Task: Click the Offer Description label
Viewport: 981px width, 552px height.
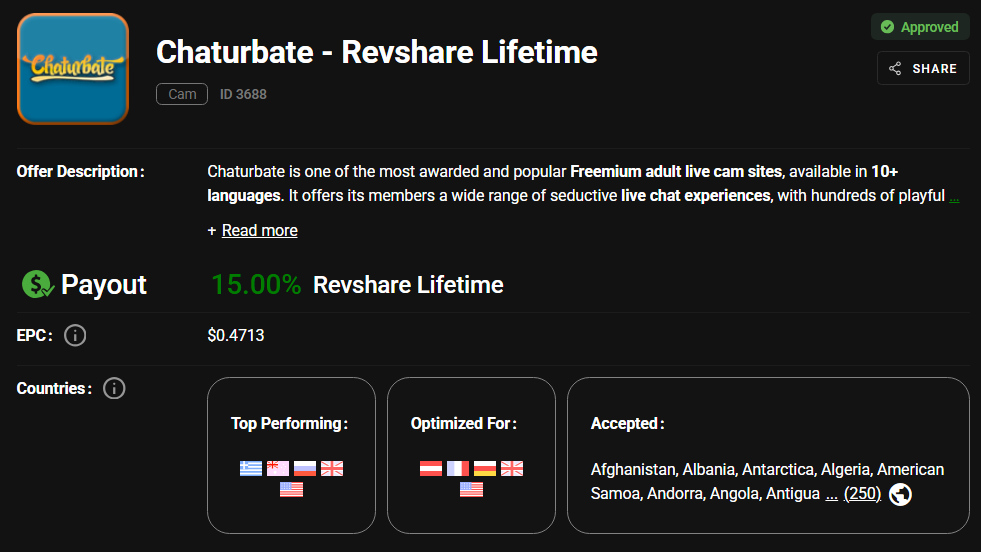Action: click(81, 171)
